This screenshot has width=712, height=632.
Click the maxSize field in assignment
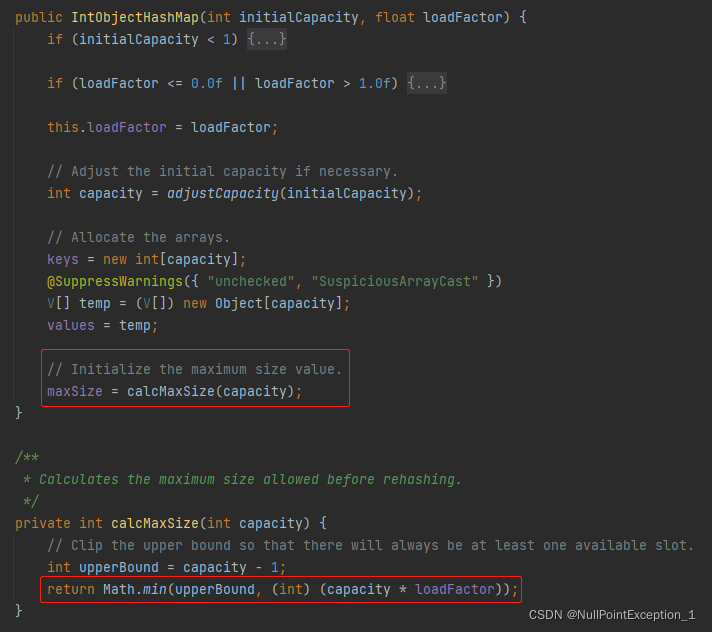(75, 391)
